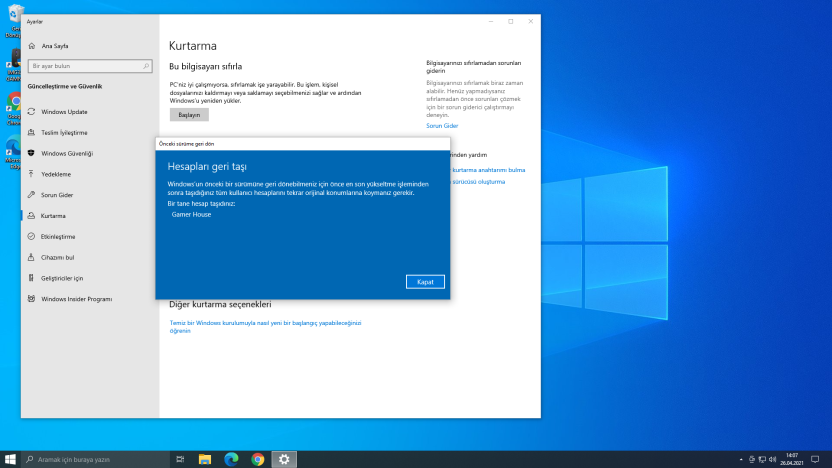Open the Windows Start menu
This screenshot has width=832, height=468.
pos(10,460)
